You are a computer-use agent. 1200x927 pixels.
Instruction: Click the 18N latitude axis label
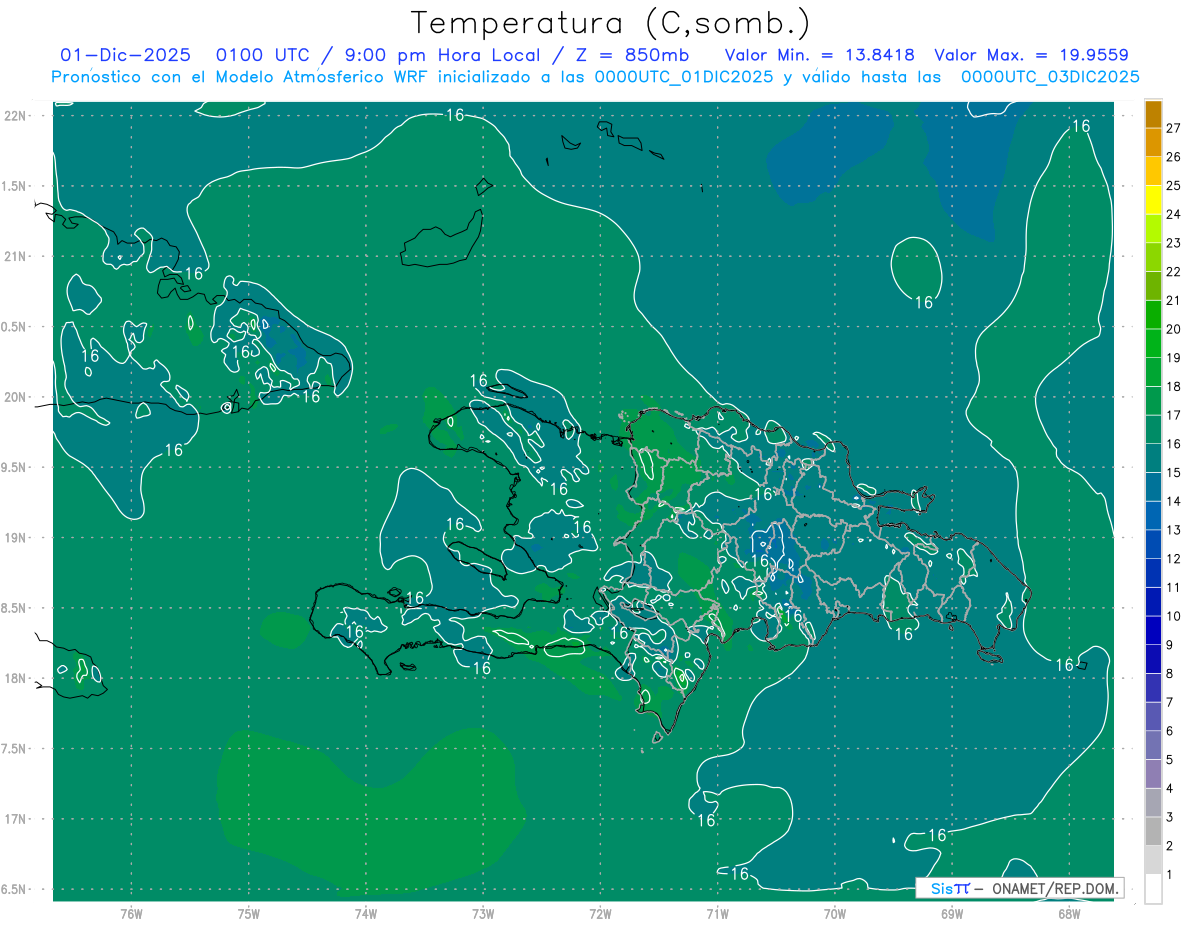point(17,678)
